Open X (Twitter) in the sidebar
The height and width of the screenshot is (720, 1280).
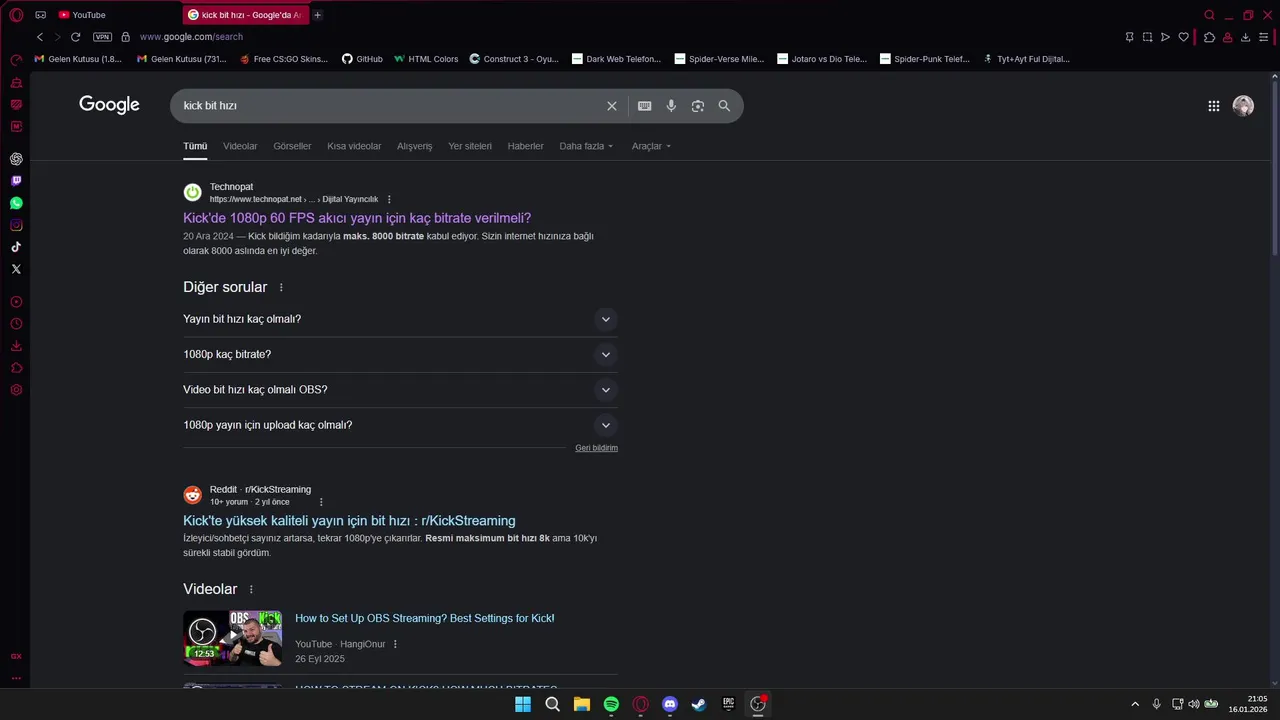[16, 269]
